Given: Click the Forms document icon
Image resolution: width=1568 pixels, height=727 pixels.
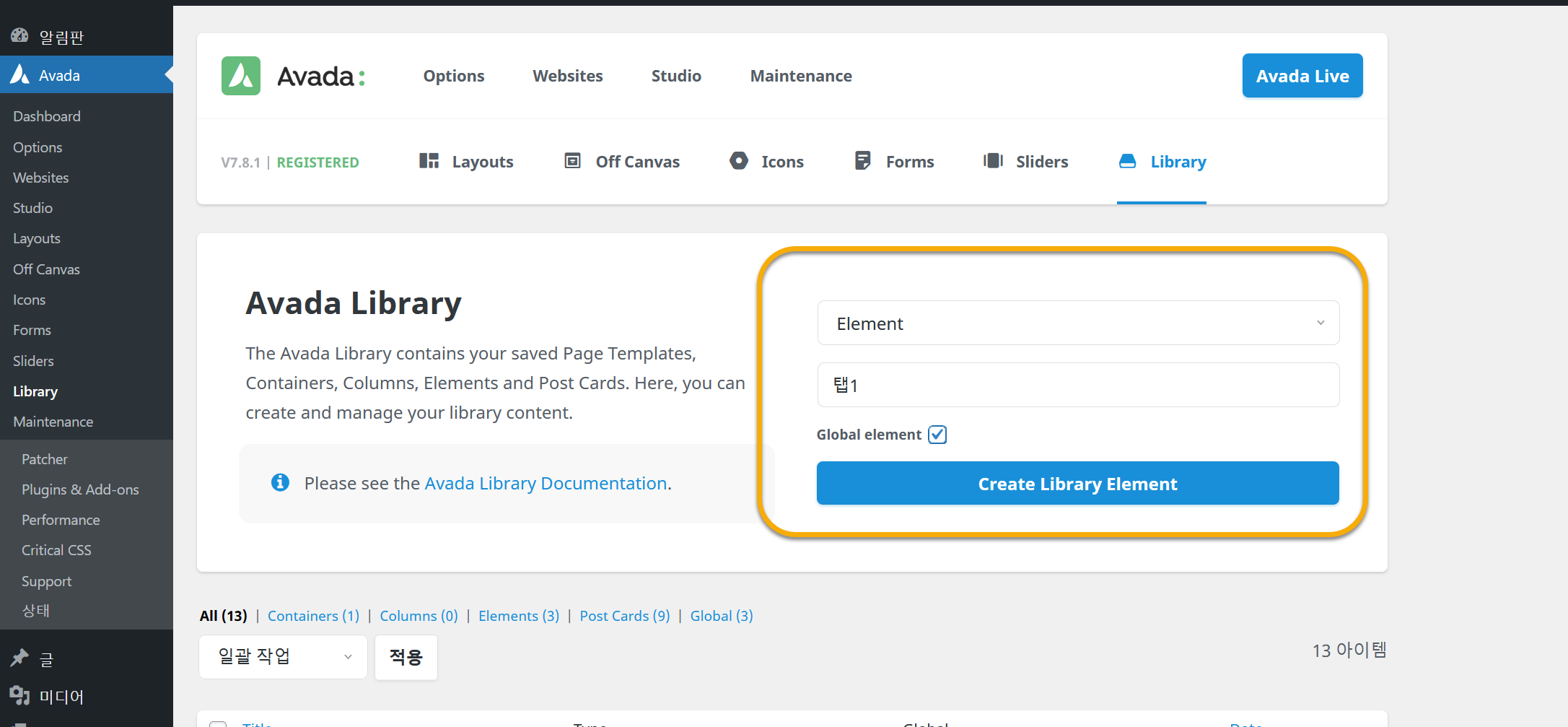Looking at the screenshot, I should point(862,161).
